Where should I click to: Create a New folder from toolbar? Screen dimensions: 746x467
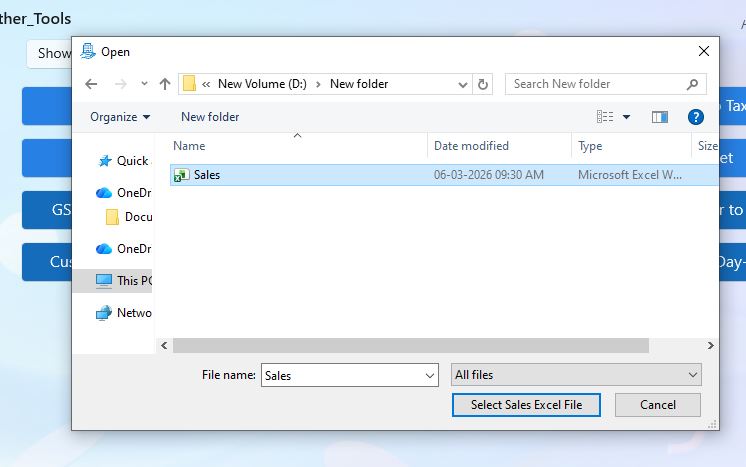[x=210, y=117]
